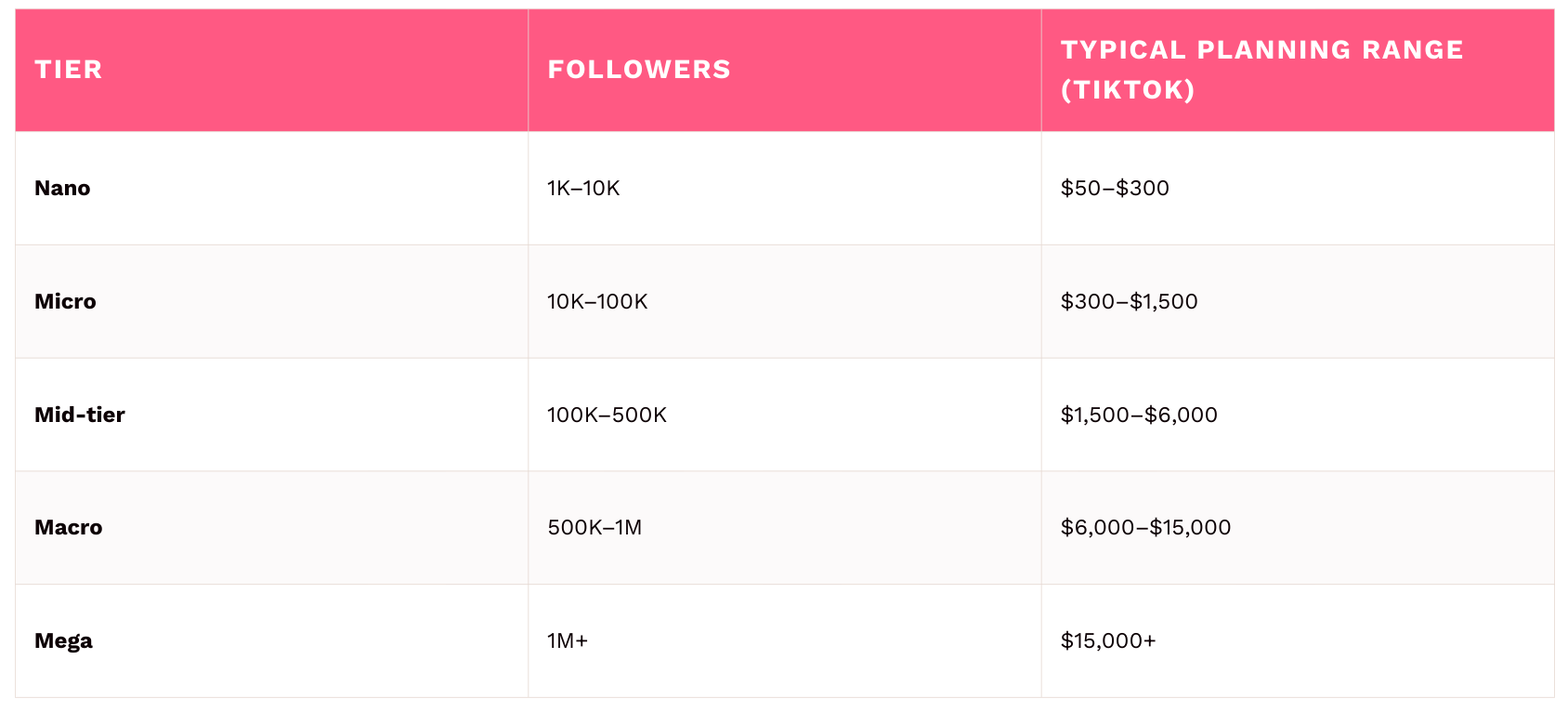
Task: Click the TYPICAL PLANNING RANGE header text
Action: tap(1261, 50)
